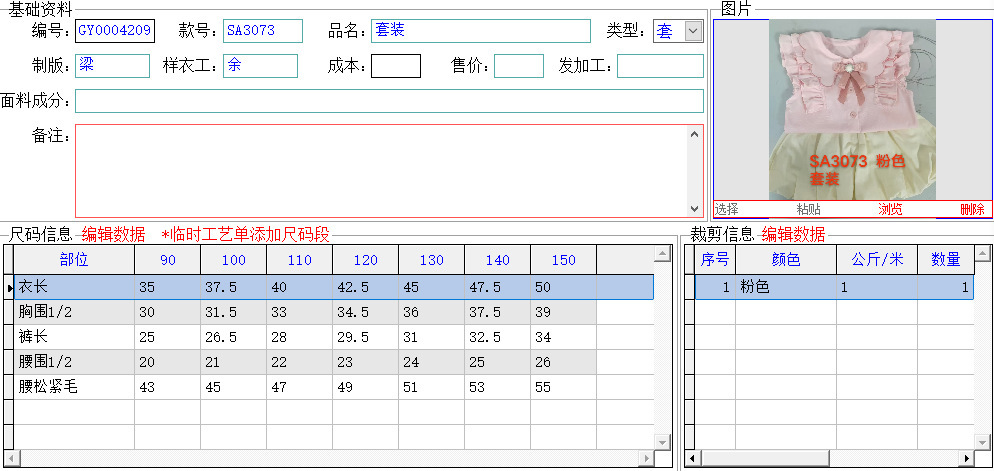The width and height of the screenshot is (994, 471).
Task: Click the 浏览 image button
Action: coord(890,209)
